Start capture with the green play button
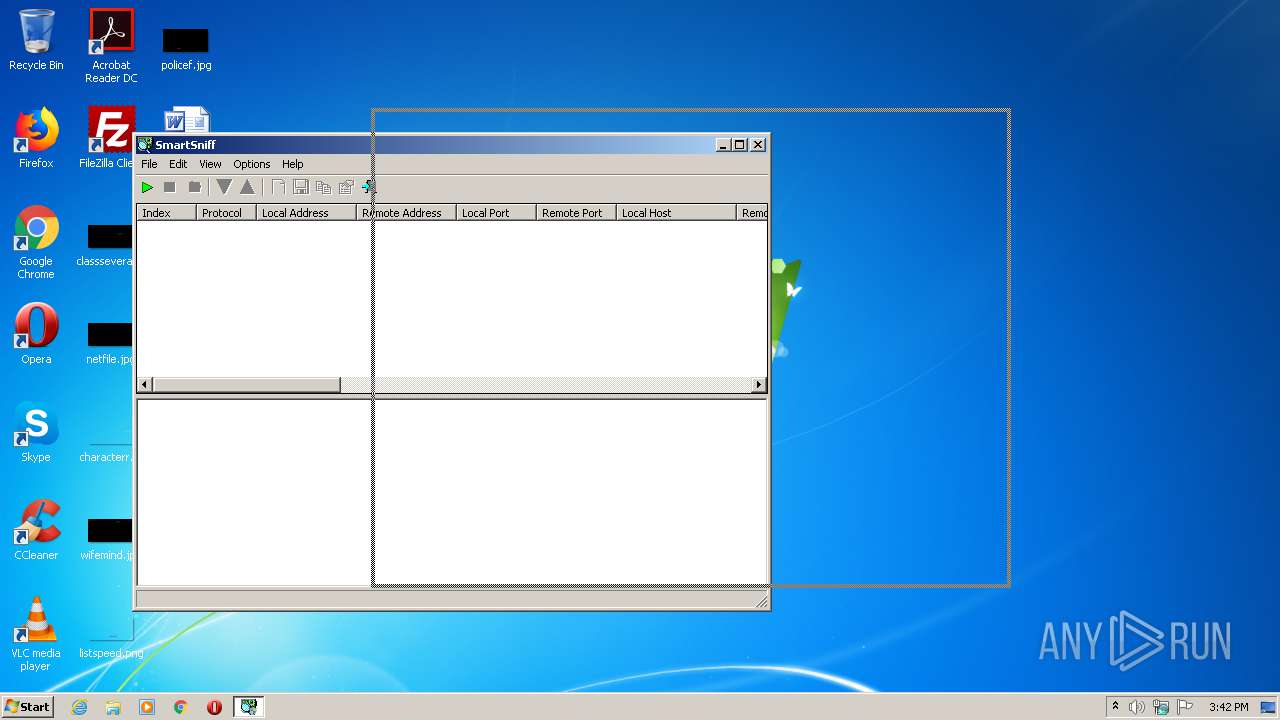1280x720 pixels. point(147,187)
